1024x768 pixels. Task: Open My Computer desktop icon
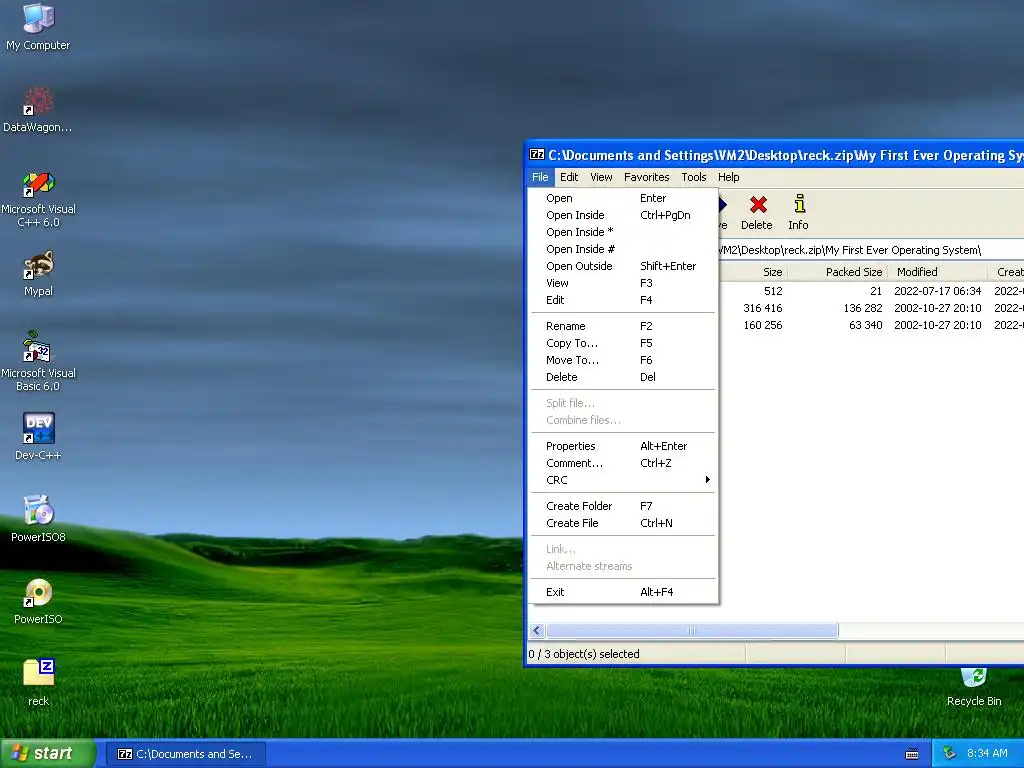pyautogui.click(x=39, y=26)
